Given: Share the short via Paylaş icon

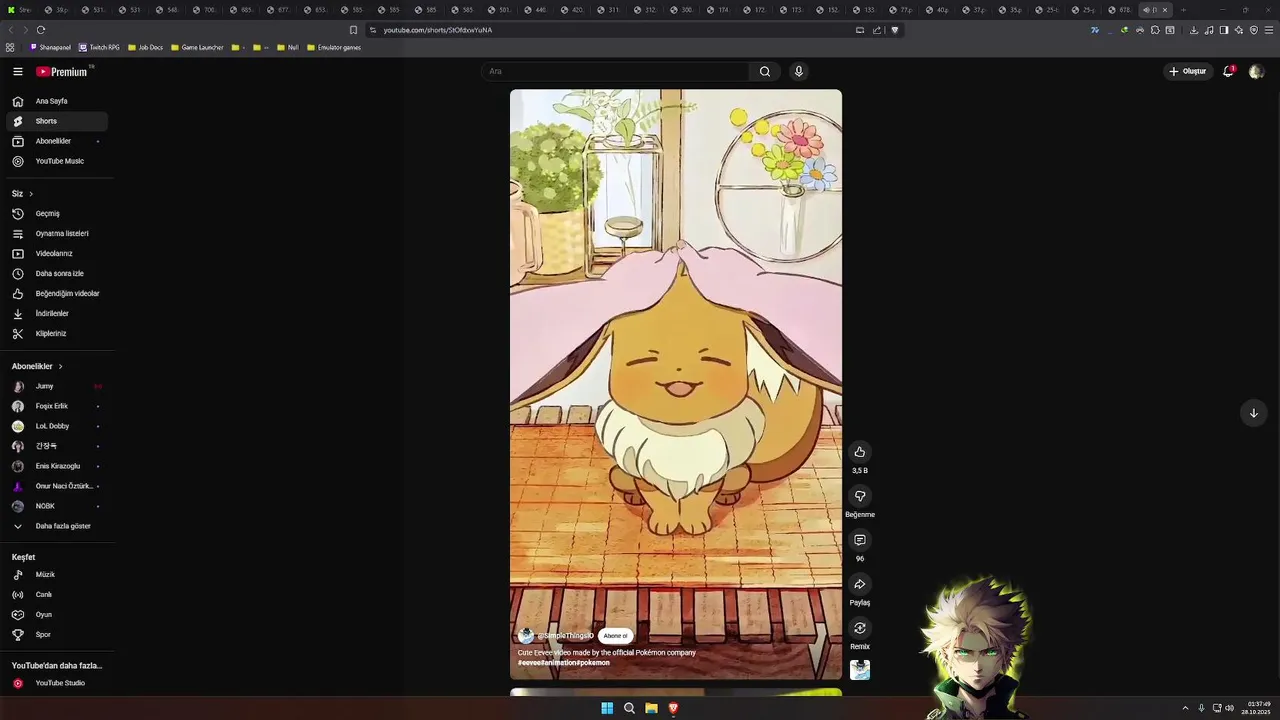Looking at the screenshot, I should pyautogui.click(x=859, y=584).
